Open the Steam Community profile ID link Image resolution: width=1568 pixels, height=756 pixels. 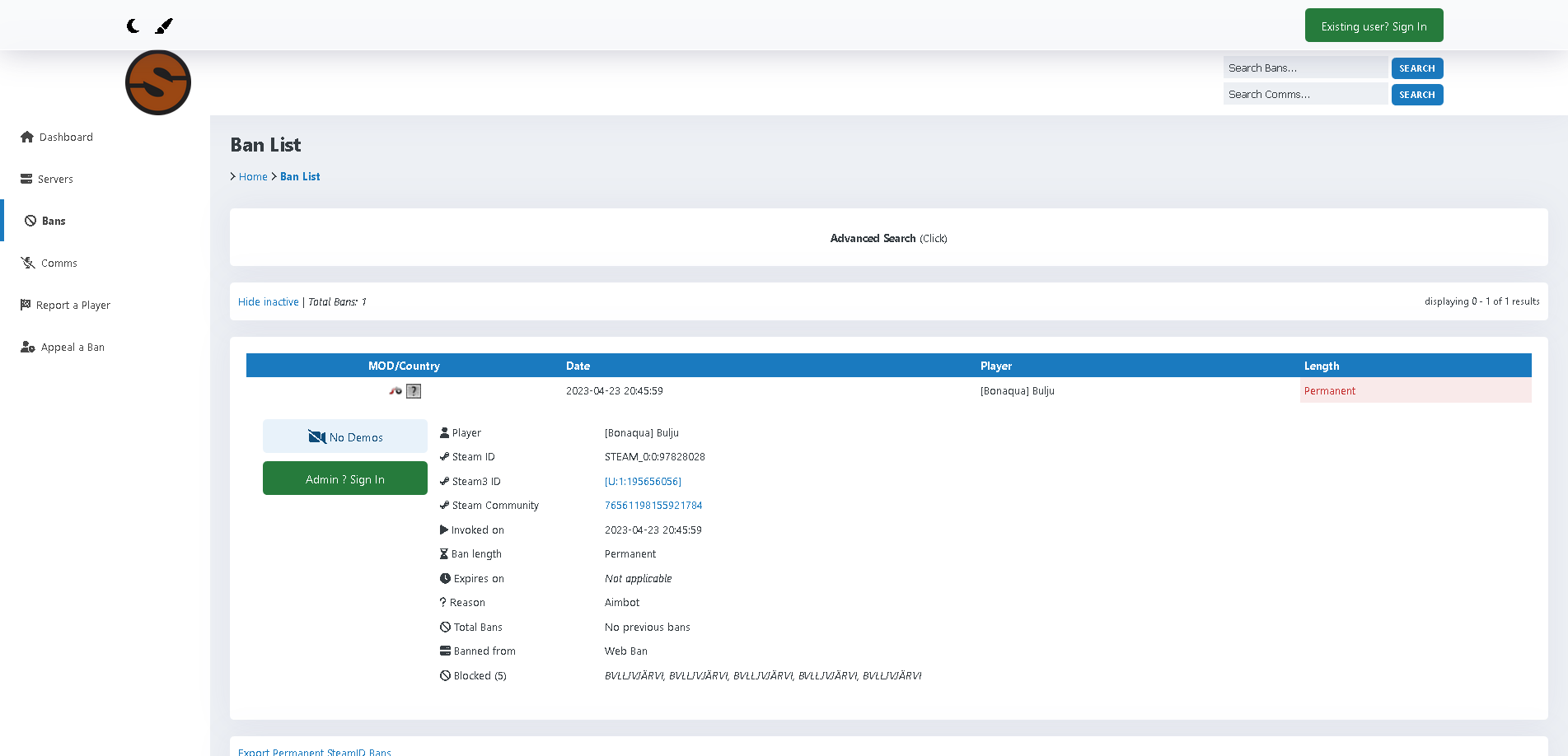tap(653, 506)
